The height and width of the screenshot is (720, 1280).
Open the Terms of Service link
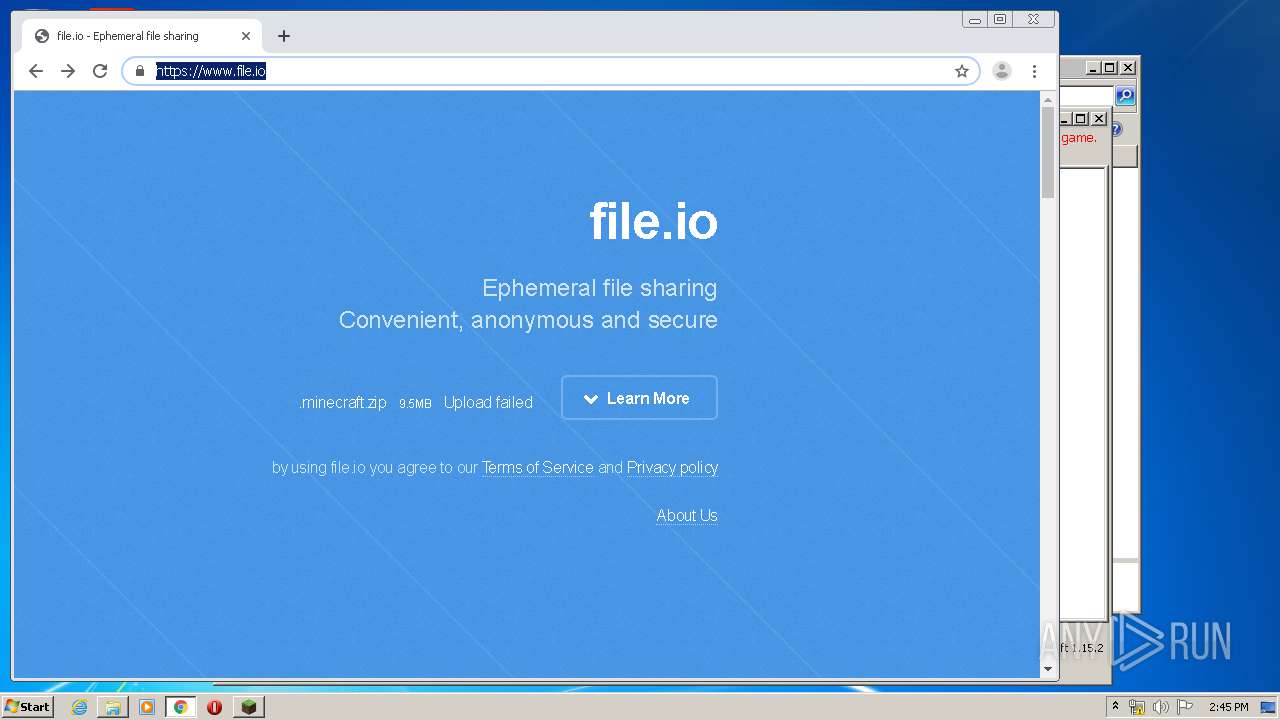(x=538, y=468)
